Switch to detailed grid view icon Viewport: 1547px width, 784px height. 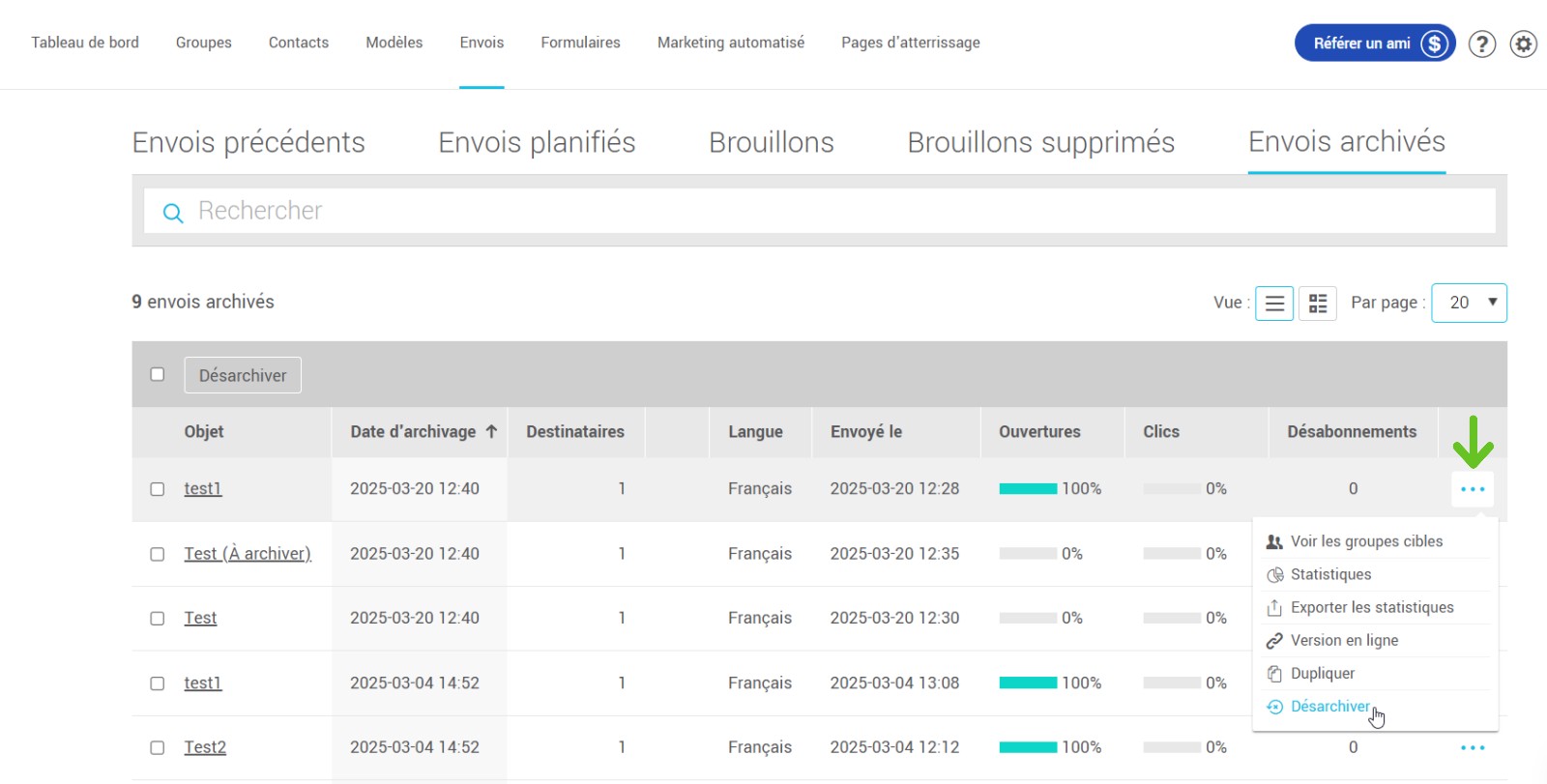pos(1317,304)
